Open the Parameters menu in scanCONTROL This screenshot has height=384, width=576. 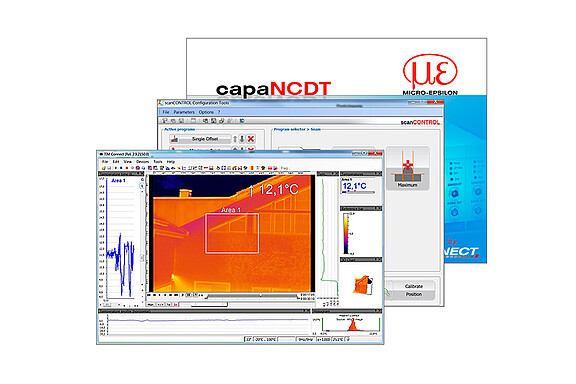184,112
